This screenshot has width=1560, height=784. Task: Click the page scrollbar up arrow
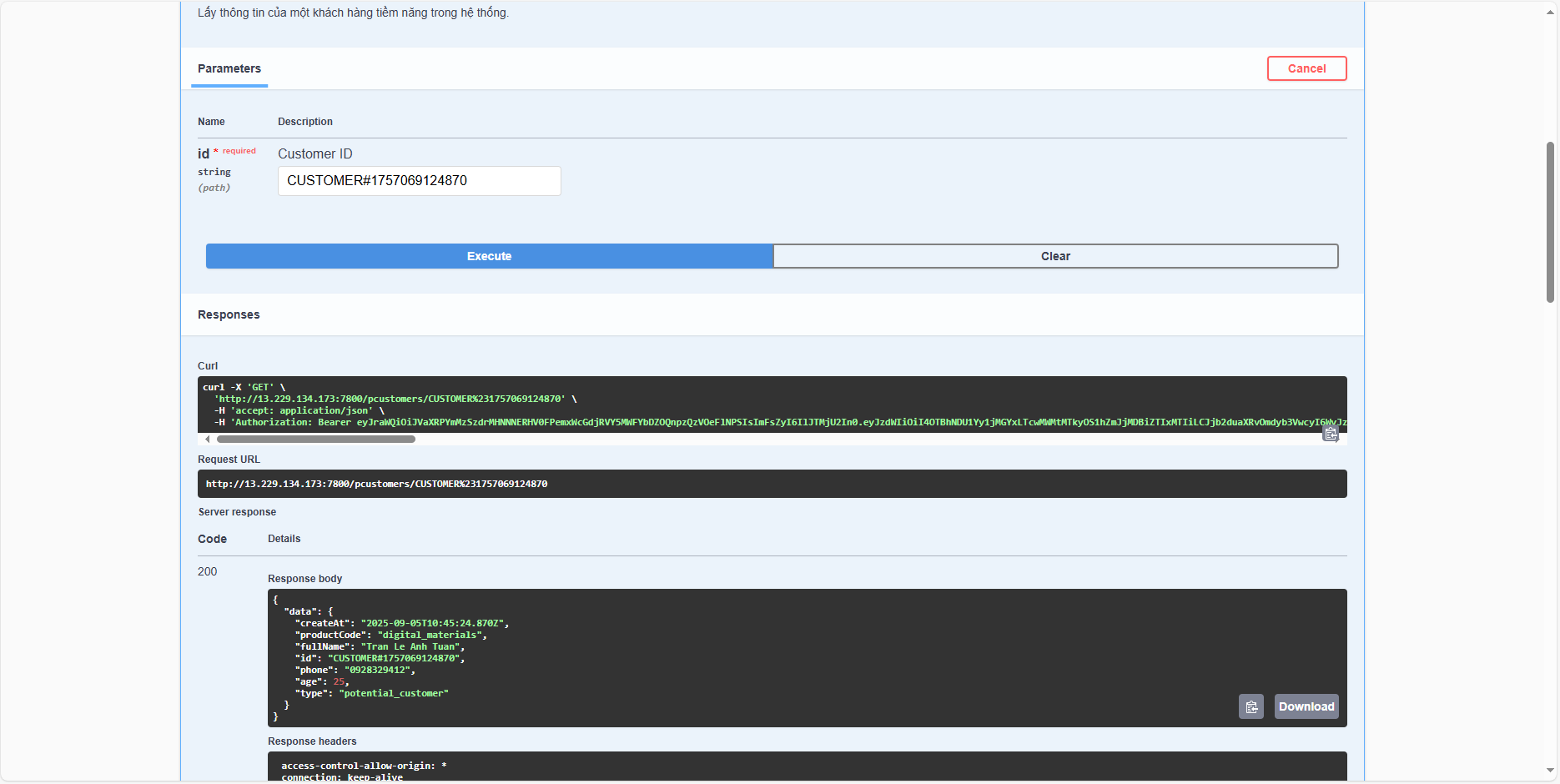point(1550,12)
